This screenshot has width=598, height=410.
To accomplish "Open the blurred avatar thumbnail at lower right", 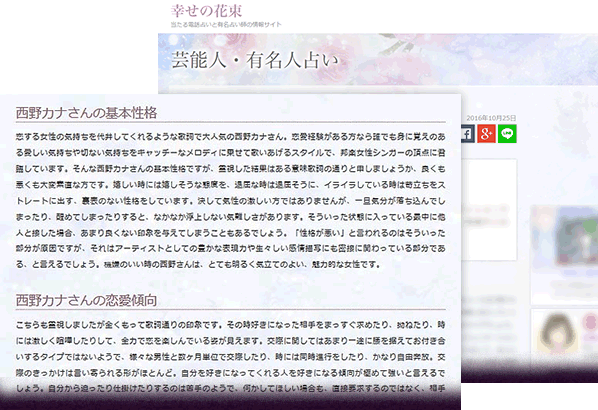I will (557, 334).
